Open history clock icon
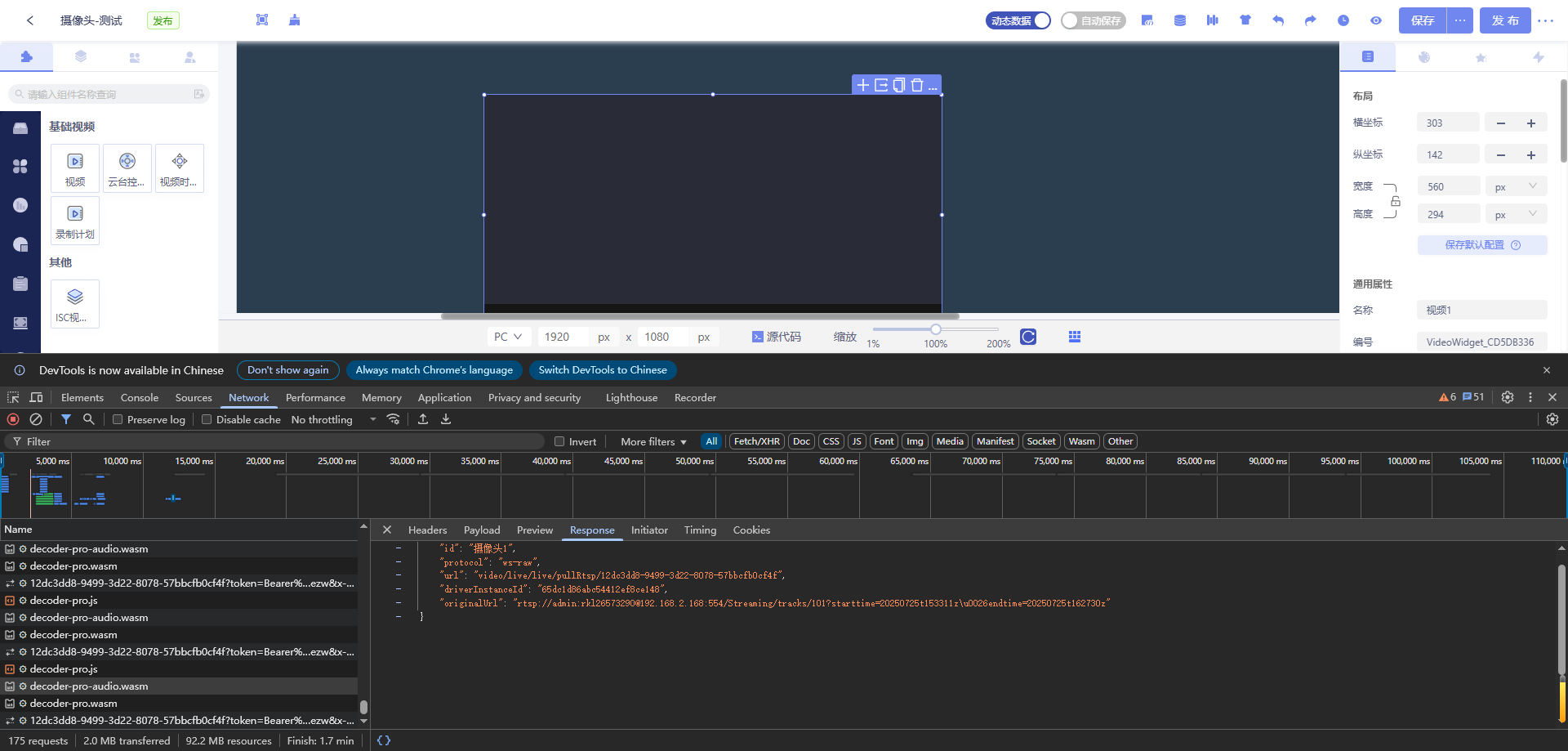Image resolution: width=1568 pixels, height=751 pixels. tap(1343, 20)
